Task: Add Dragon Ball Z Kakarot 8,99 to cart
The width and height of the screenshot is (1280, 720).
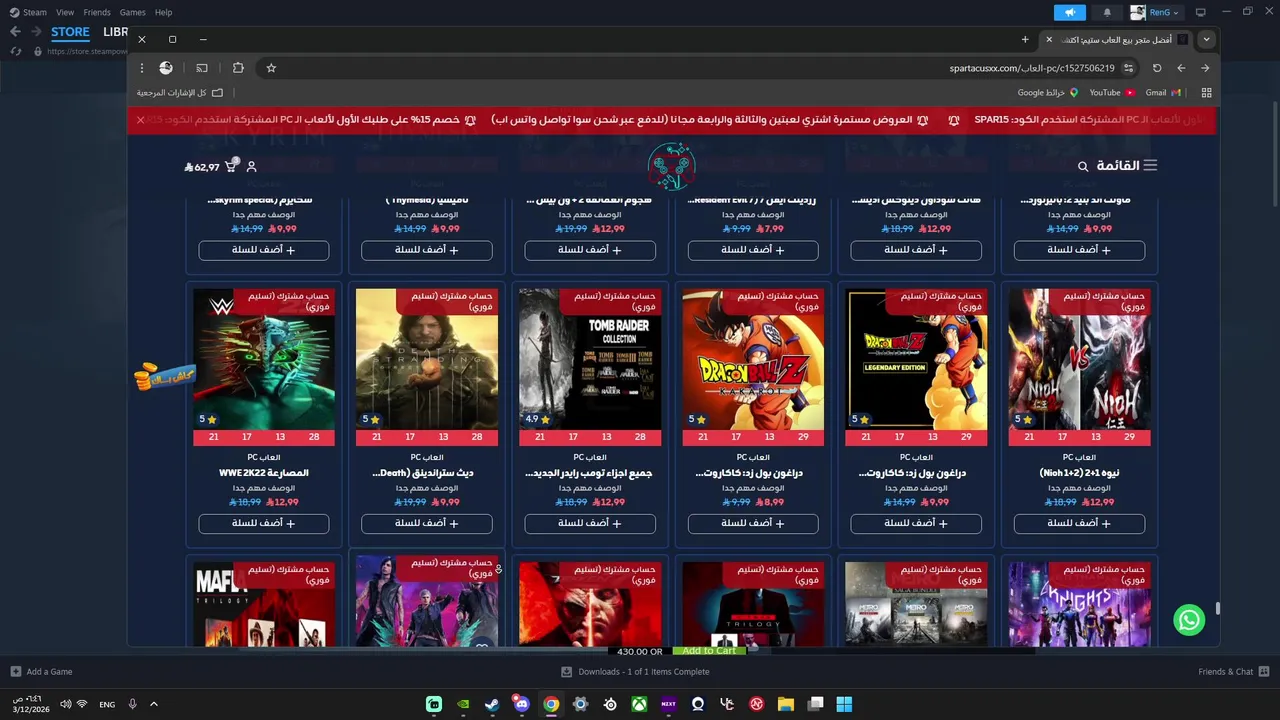Action: (753, 523)
